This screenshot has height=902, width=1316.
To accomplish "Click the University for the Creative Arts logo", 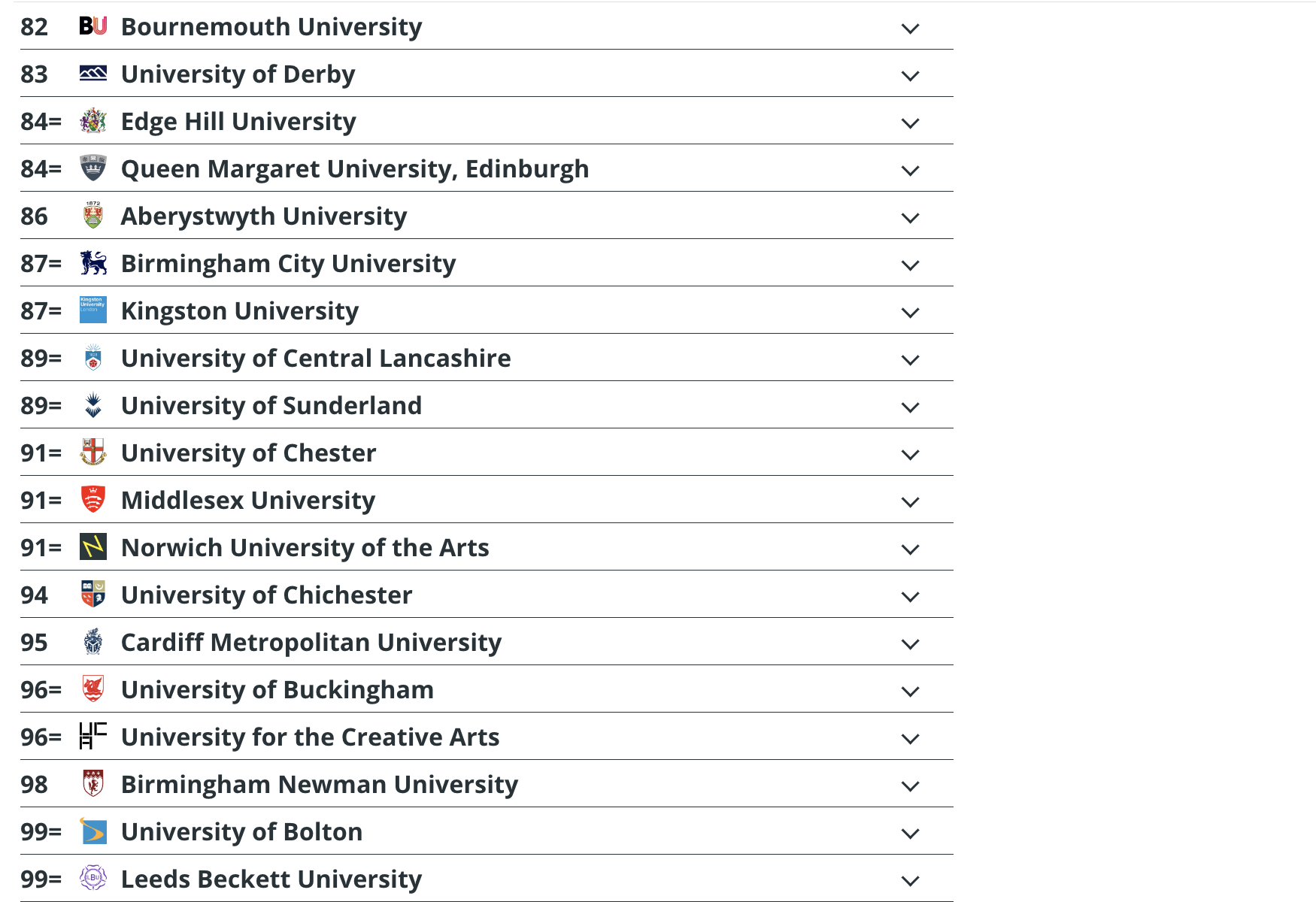I will tap(93, 736).
